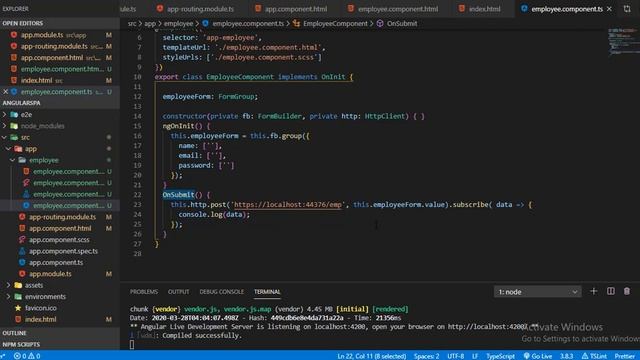Click the OnSubmit breadcrumb symbol

click(402, 24)
